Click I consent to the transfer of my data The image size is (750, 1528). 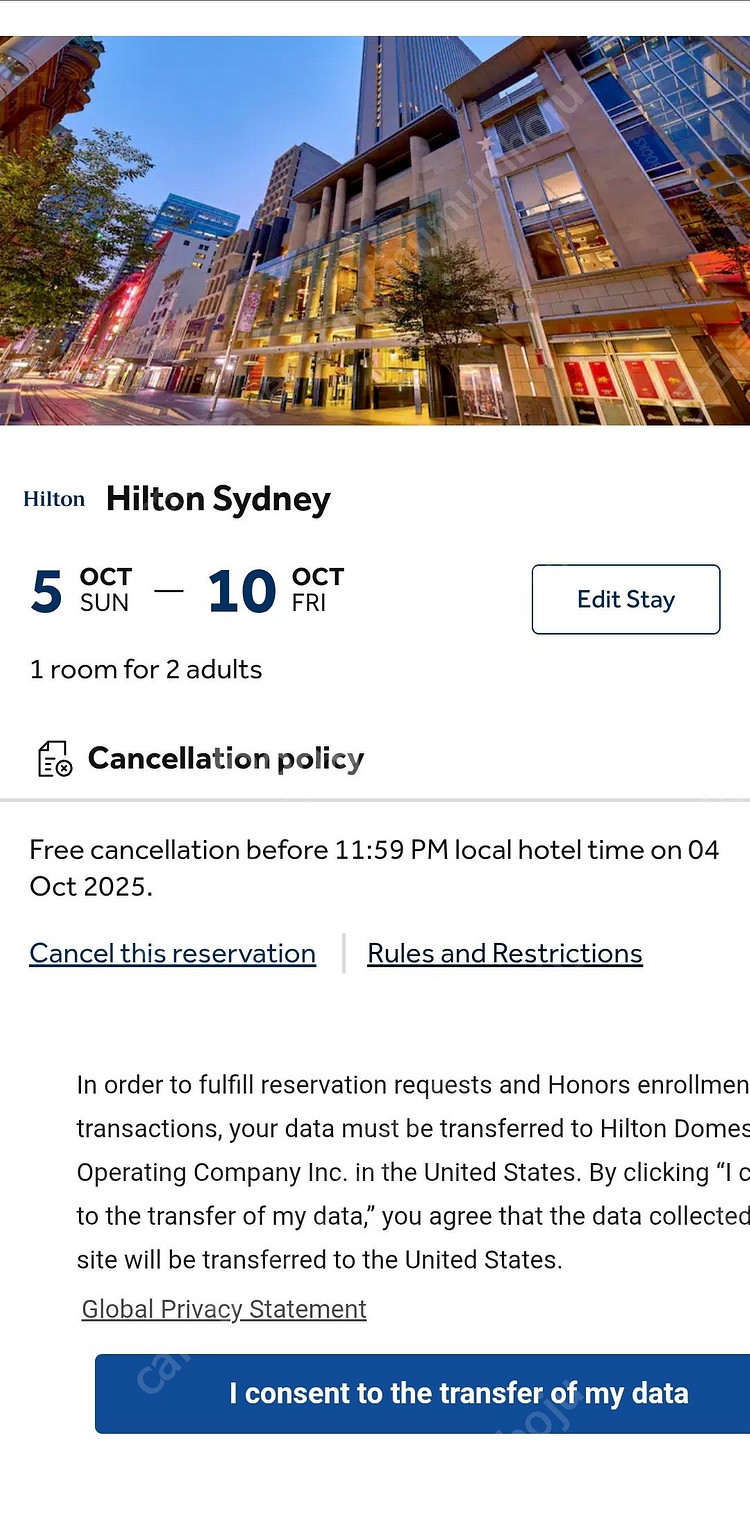click(422, 1394)
